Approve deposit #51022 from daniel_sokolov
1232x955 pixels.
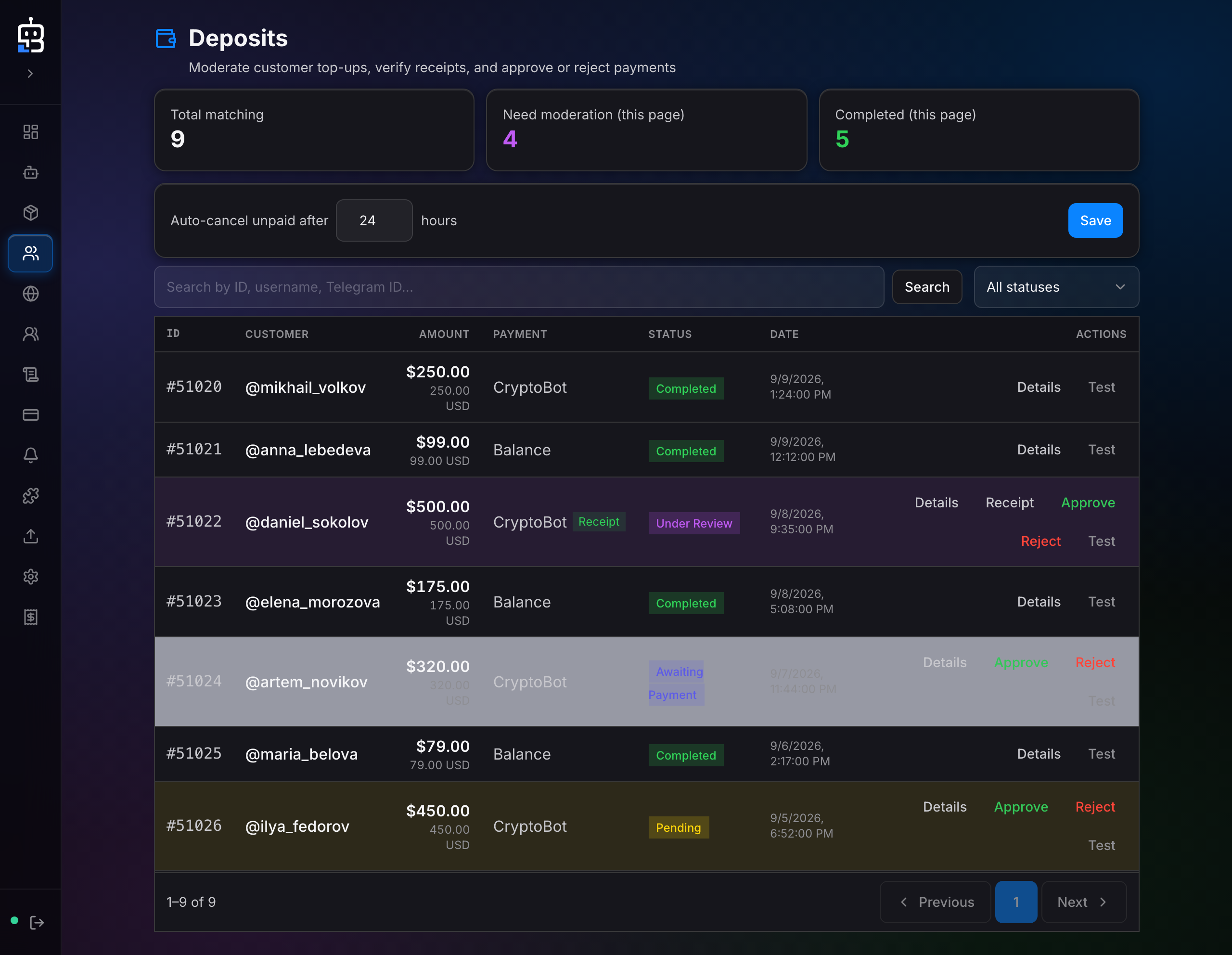pos(1088,503)
